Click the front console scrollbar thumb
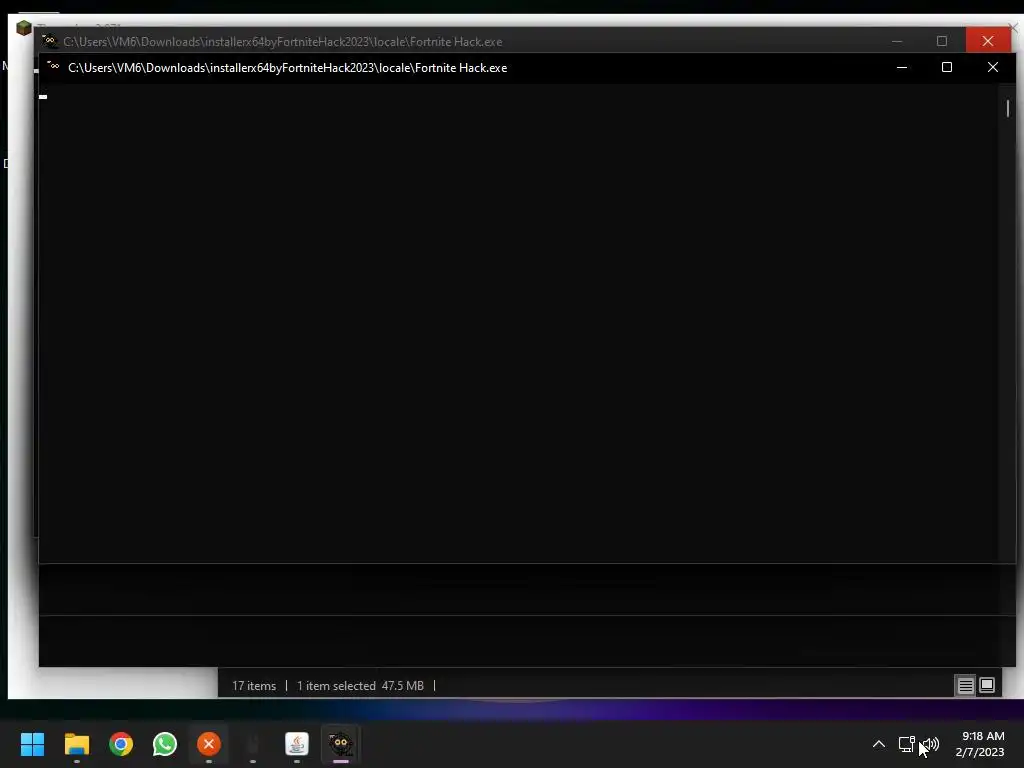Viewport: 1024px width, 768px height. coord(1008,108)
